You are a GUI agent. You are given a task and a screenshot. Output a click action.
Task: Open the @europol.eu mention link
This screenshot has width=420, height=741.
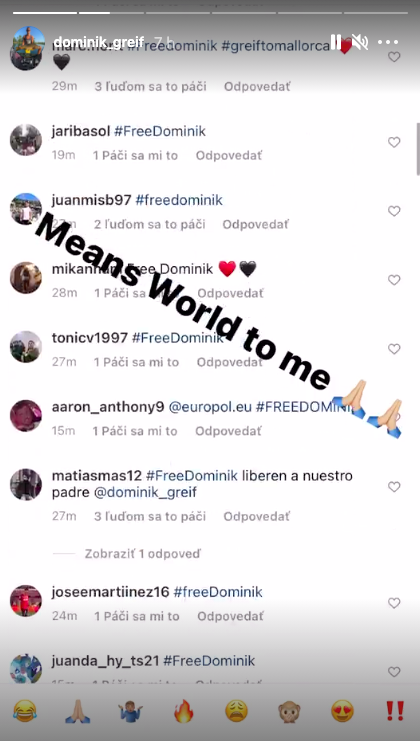(210, 407)
